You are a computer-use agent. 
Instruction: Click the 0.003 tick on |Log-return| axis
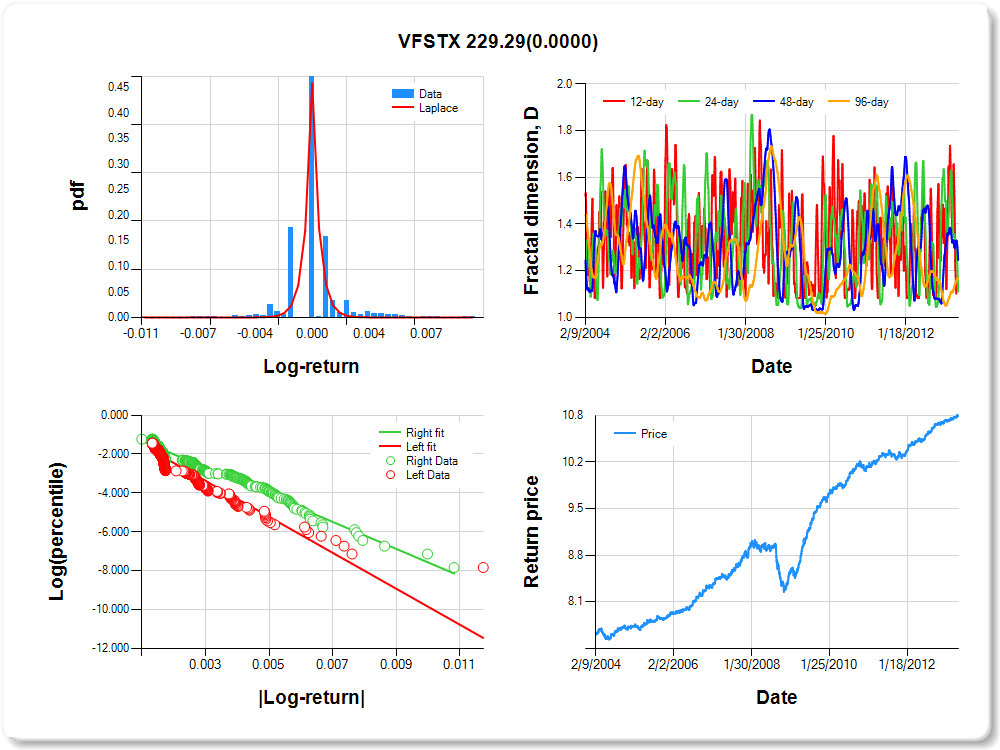pos(205,665)
